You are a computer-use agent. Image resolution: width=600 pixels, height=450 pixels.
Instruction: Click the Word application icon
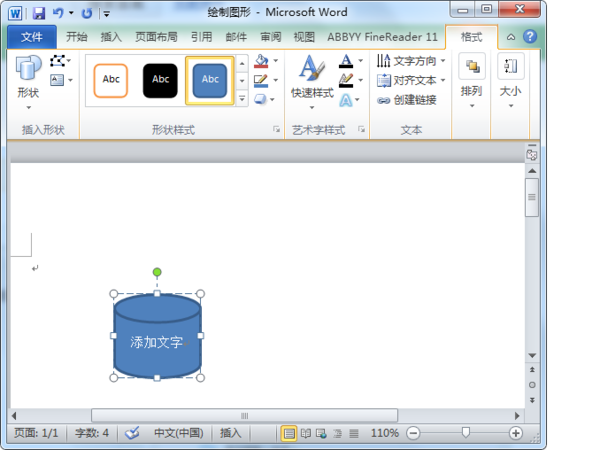click(15, 13)
